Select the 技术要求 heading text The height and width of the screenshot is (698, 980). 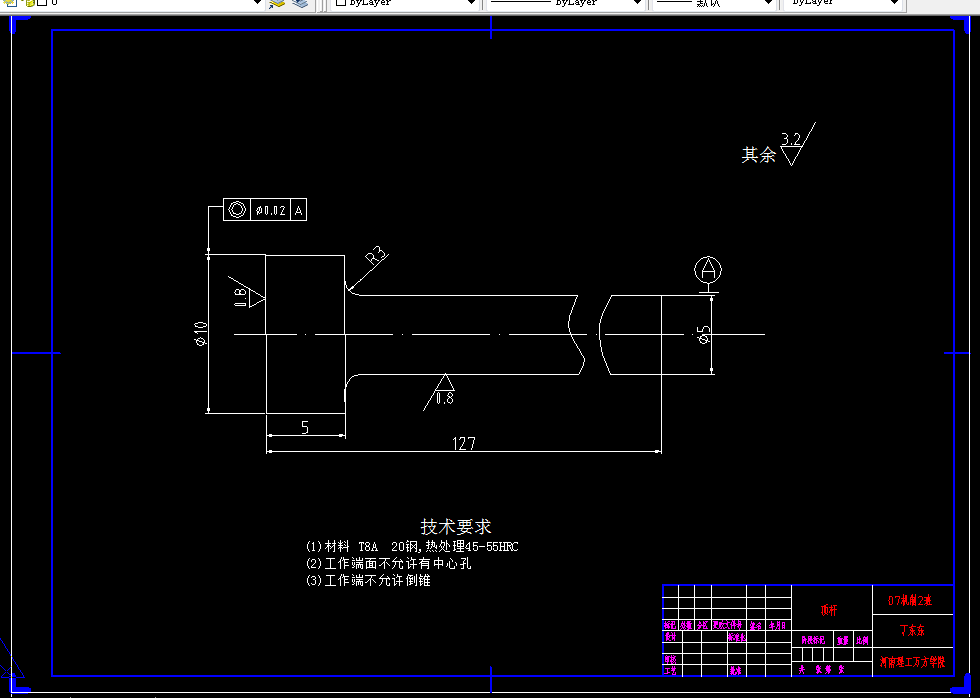tap(456, 526)
